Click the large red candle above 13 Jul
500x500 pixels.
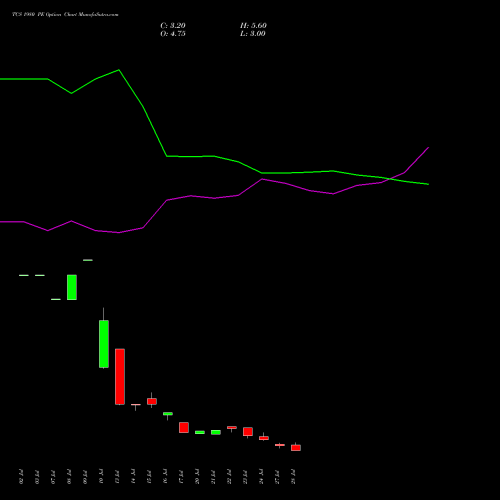click(x=120, y=377)
